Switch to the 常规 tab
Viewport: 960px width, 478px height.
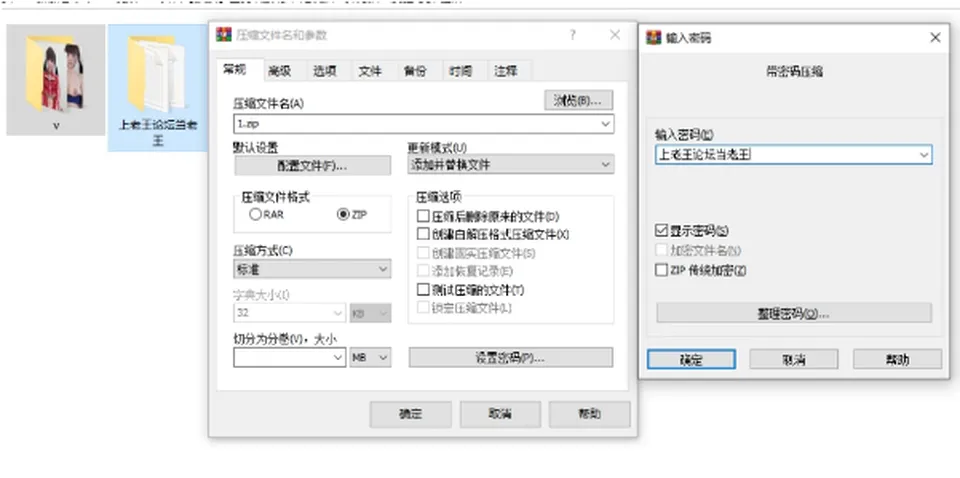234,70
